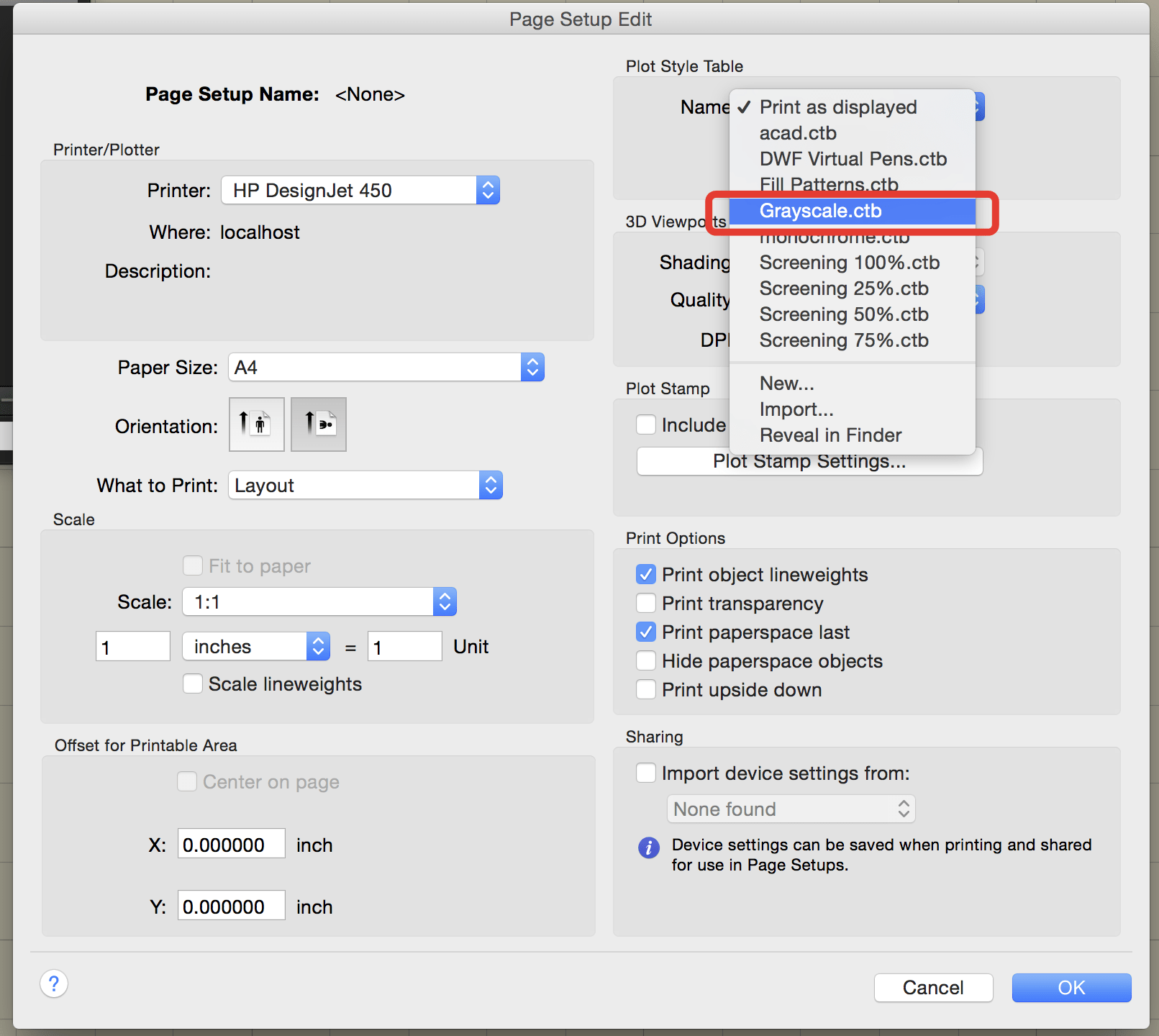Enable Print upside down checkbox
The height and width of the screenshot is (1036, 1159).
pos(646,689)
